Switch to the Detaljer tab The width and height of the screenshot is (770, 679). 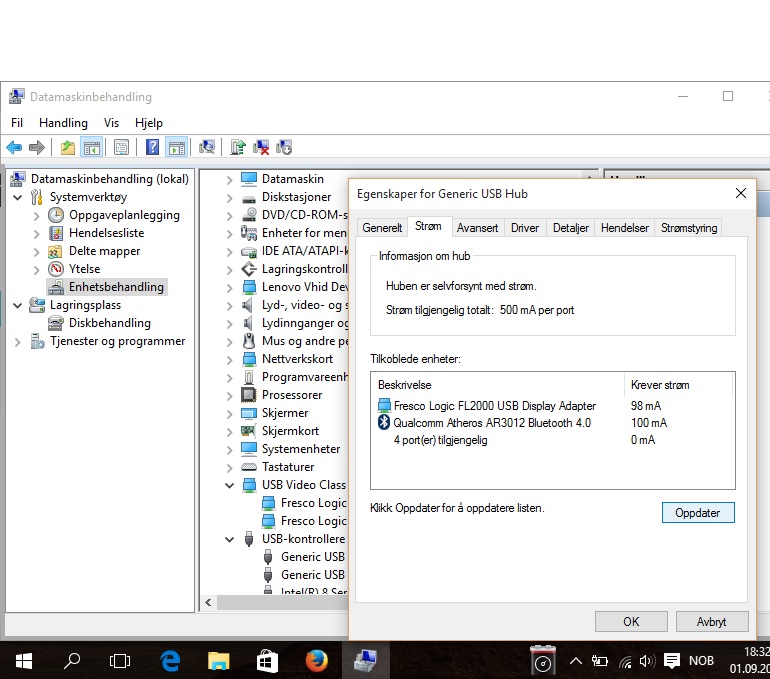[571, 228]
